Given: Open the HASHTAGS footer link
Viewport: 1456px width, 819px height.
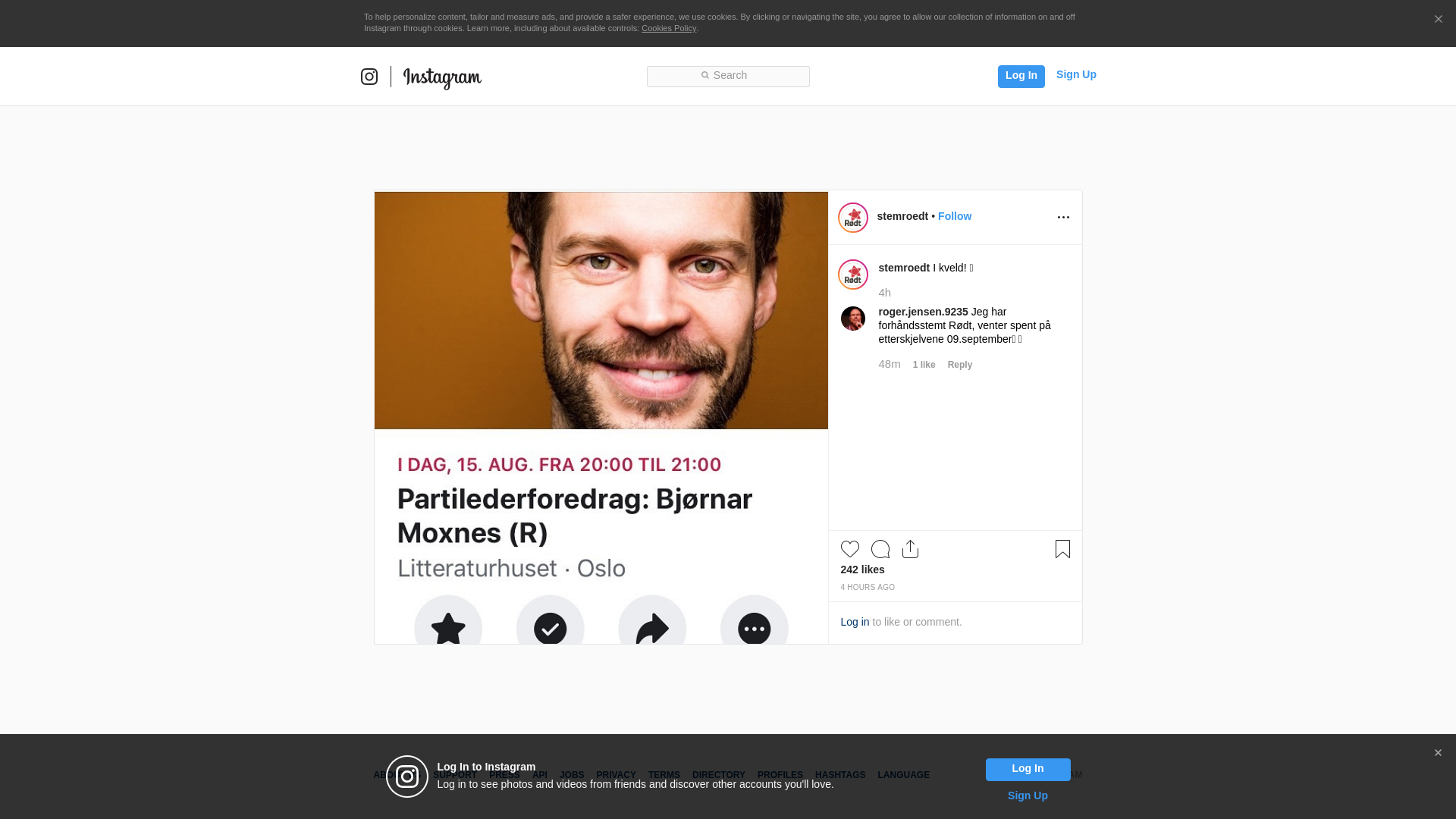Looking at the screenshot, I should coord(840,775).
